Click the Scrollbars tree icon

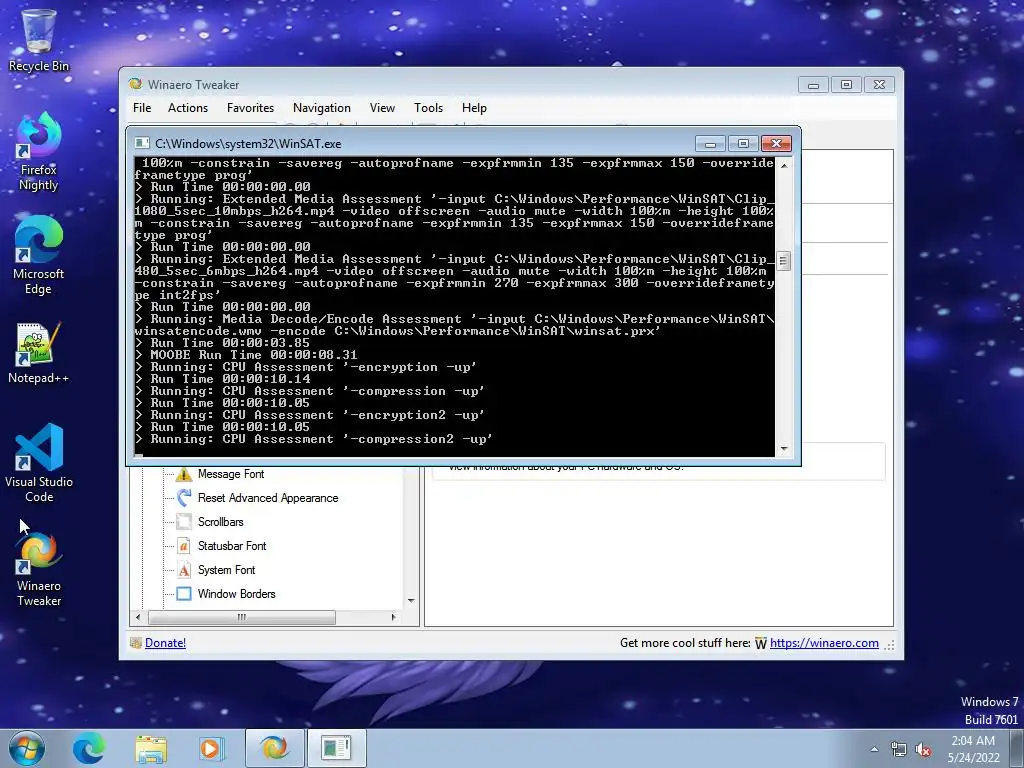pos(184,522)
